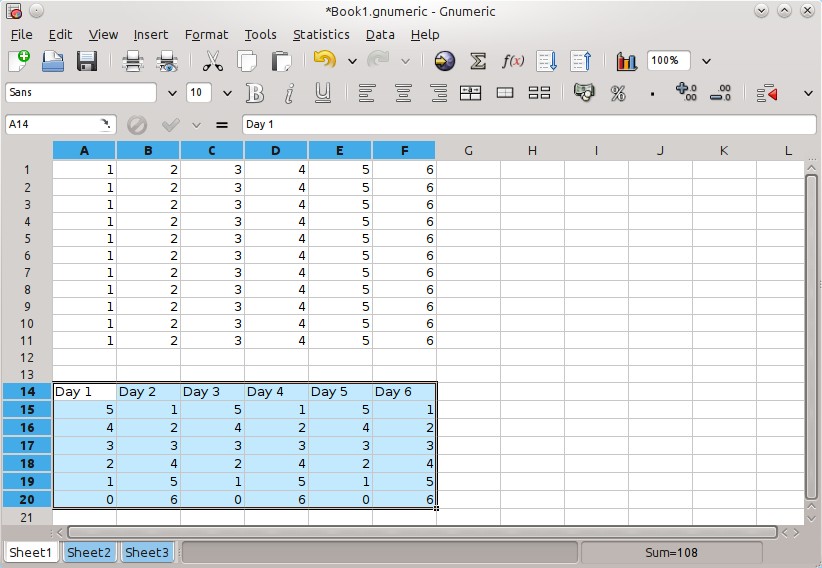The image size is (822, 568).
Task: Open the File menu
Action: [x=21, y=35]
